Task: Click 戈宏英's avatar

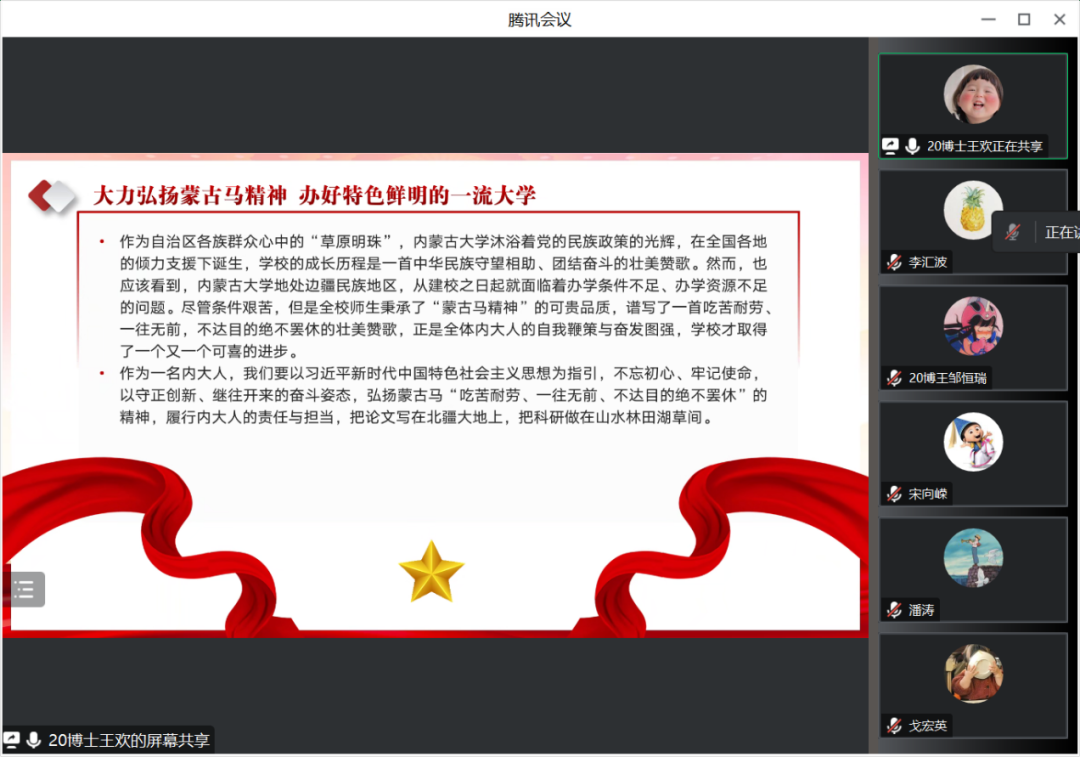Action: tap(973, 674)
